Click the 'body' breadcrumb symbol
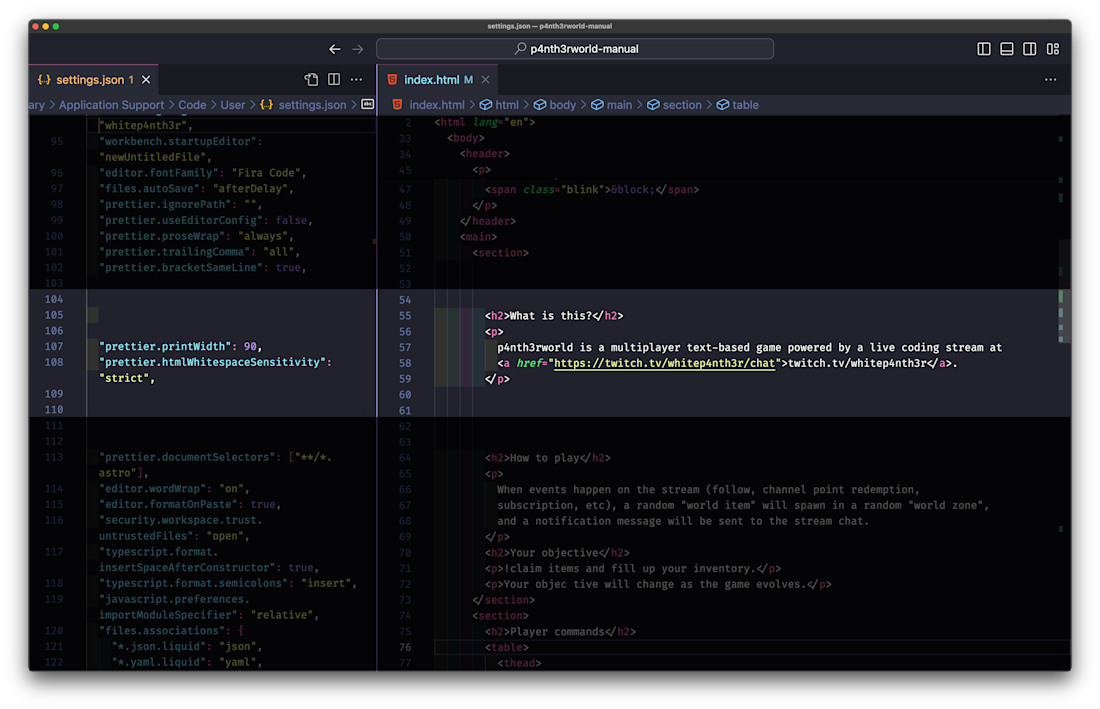The image size is (1100, 709). pos(563,105)
